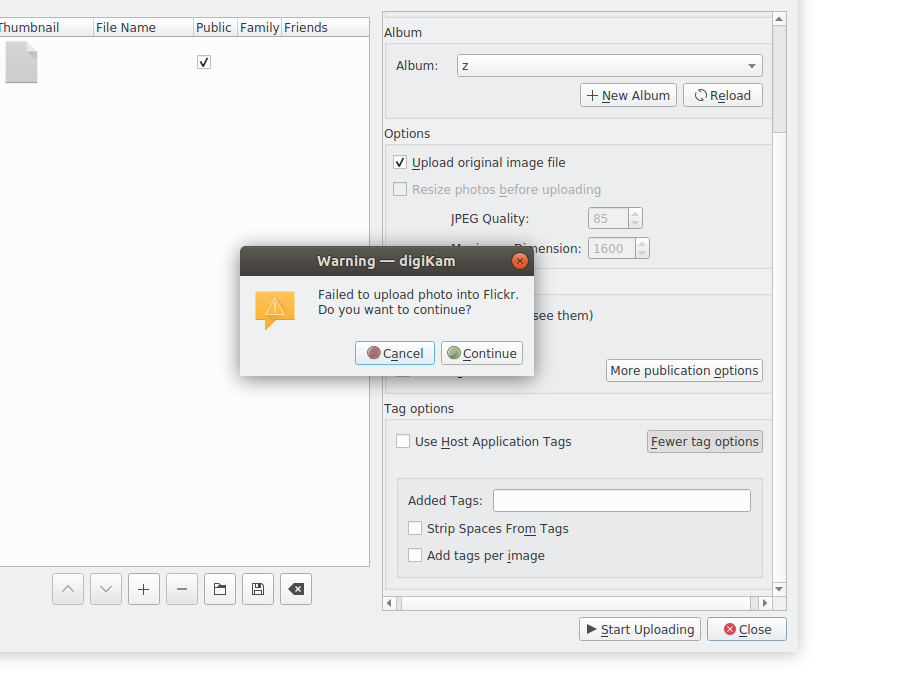918x686 pixels.
Task: Add a photo with the plus button
Action: point(144,590)
